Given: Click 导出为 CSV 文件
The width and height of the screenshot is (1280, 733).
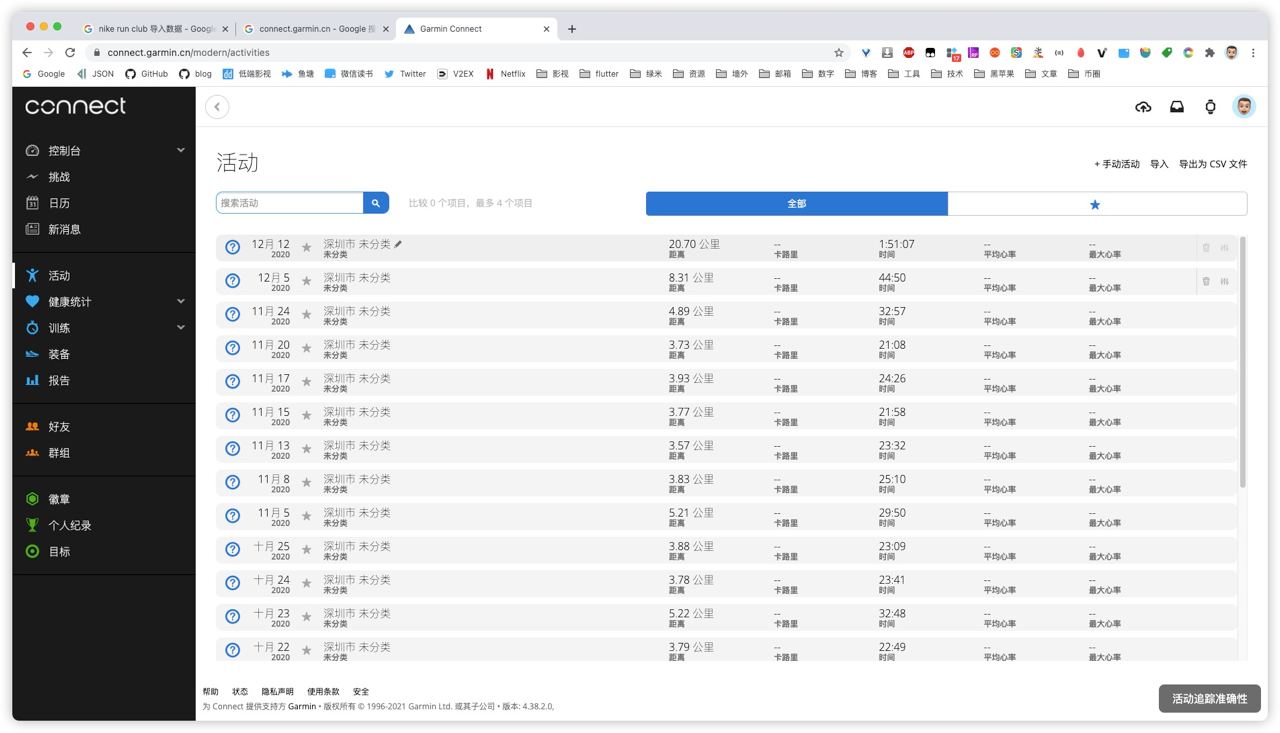Looking at the screenshot, I should 1213,164.
